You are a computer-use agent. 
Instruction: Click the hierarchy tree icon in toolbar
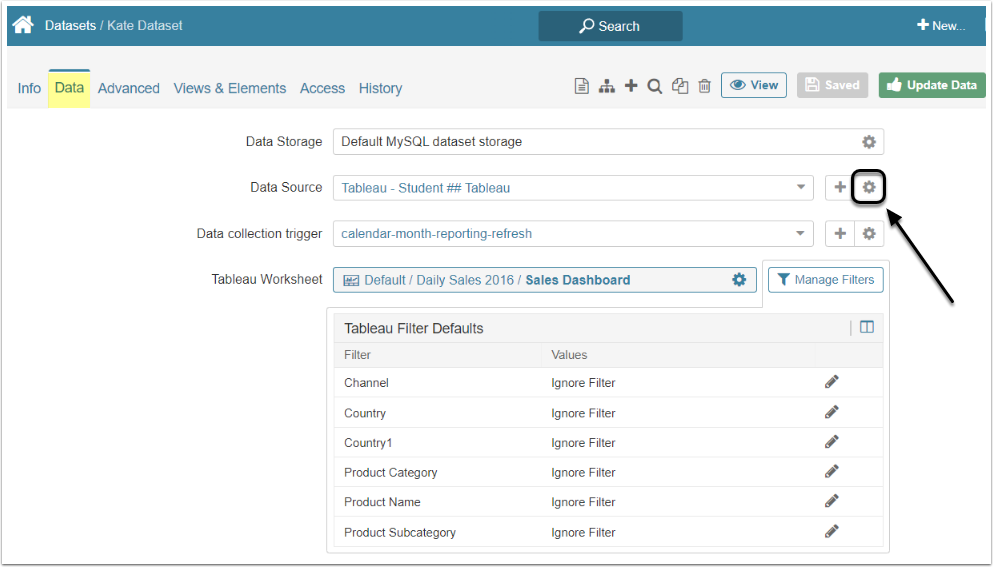[607, 87]
